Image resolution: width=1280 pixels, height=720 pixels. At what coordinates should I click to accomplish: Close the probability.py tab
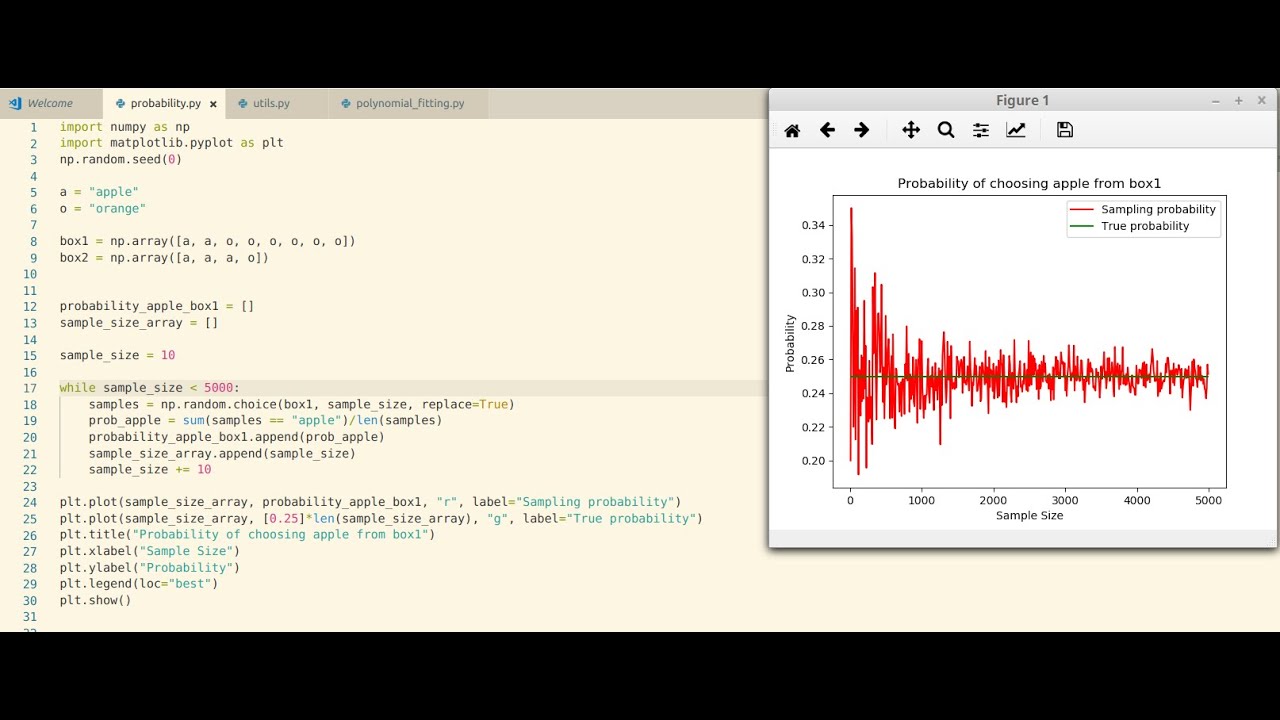[x=213, y=104]
